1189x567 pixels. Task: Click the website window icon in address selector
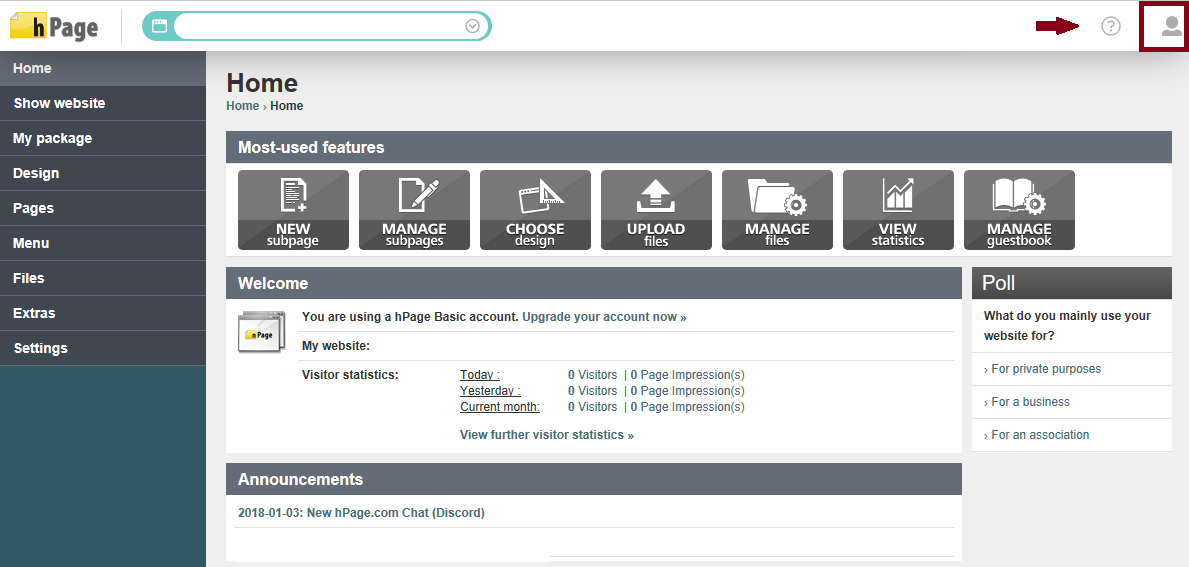(x=159, y=27)
